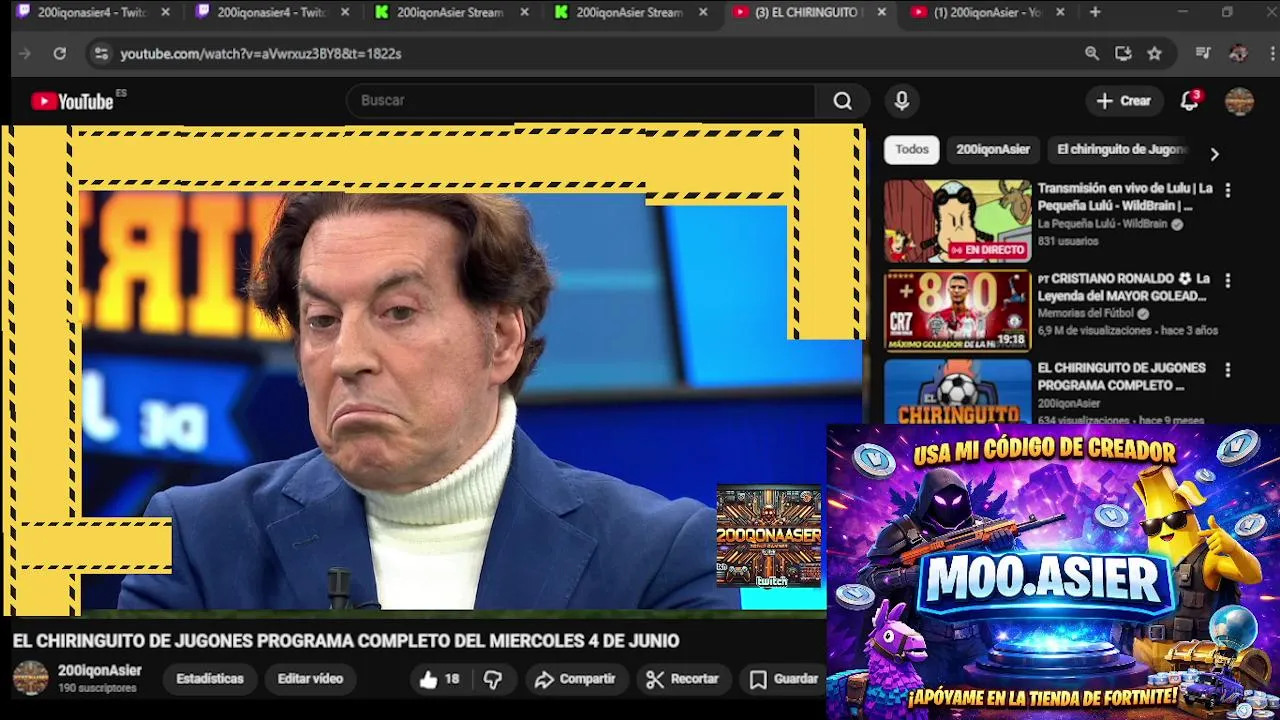Click the address bar URL
Image resolution: width=1280 pixels, height=720 pixels.
261,54
